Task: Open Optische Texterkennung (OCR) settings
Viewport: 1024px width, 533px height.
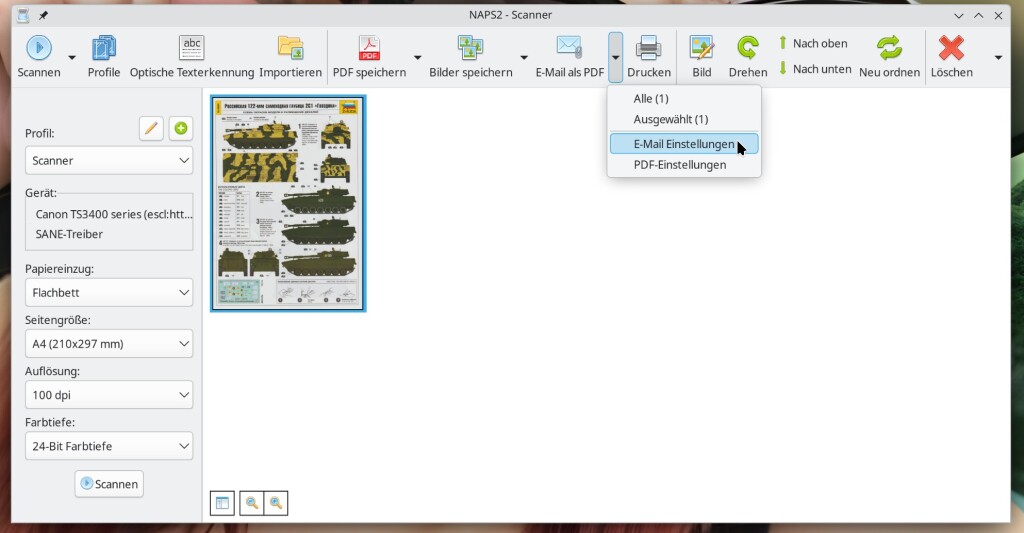Action: tap(191, 48)
